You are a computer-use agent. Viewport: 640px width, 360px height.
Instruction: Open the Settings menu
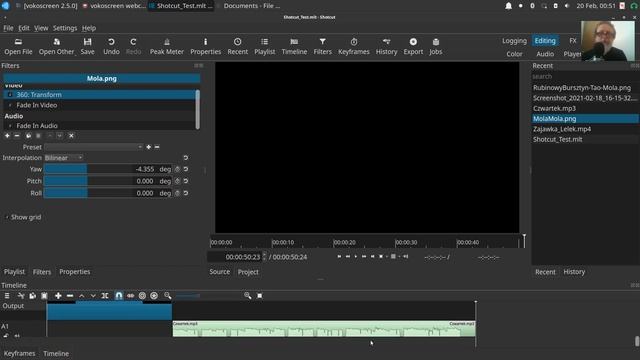[65, 28]
